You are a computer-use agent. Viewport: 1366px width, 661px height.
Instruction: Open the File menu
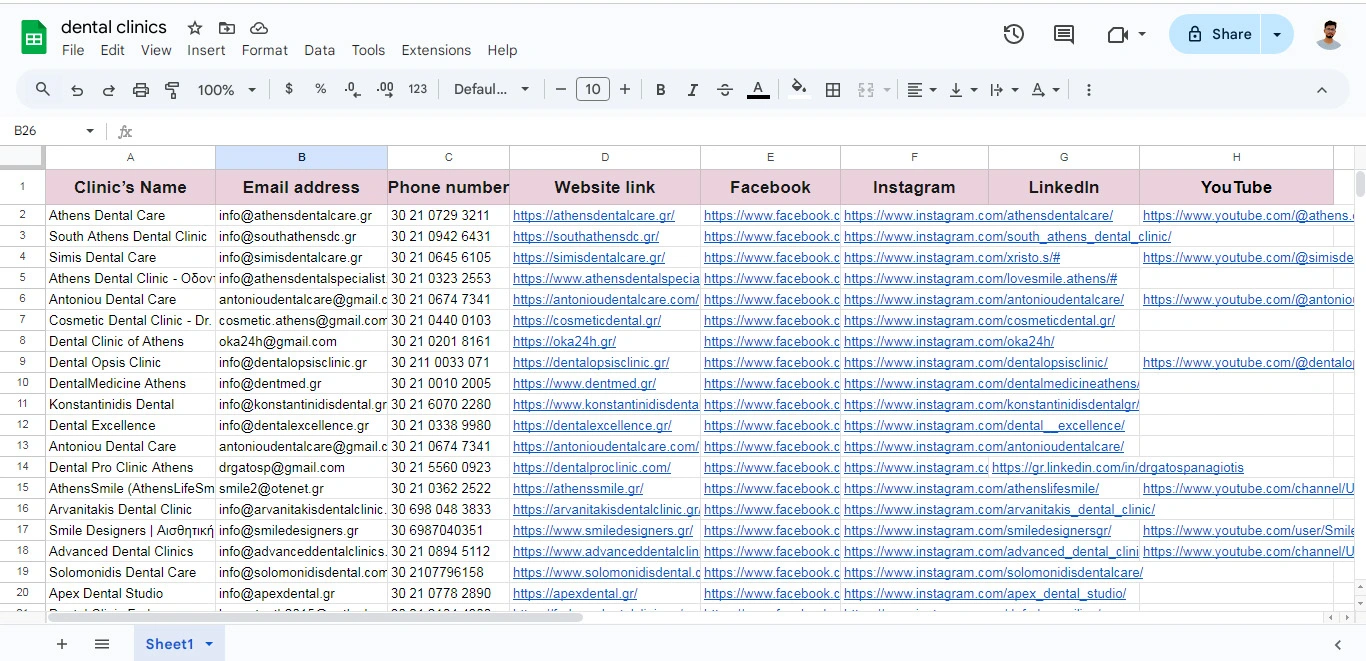pos(73,50)
